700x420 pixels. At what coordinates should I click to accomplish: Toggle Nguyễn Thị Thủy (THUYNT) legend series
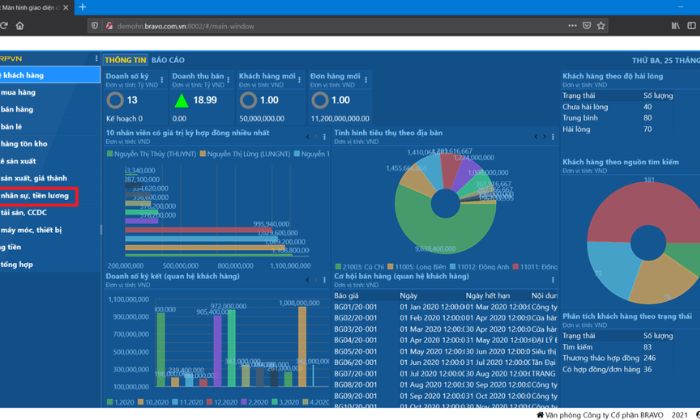pyautogui.click(x=151, y=154)
